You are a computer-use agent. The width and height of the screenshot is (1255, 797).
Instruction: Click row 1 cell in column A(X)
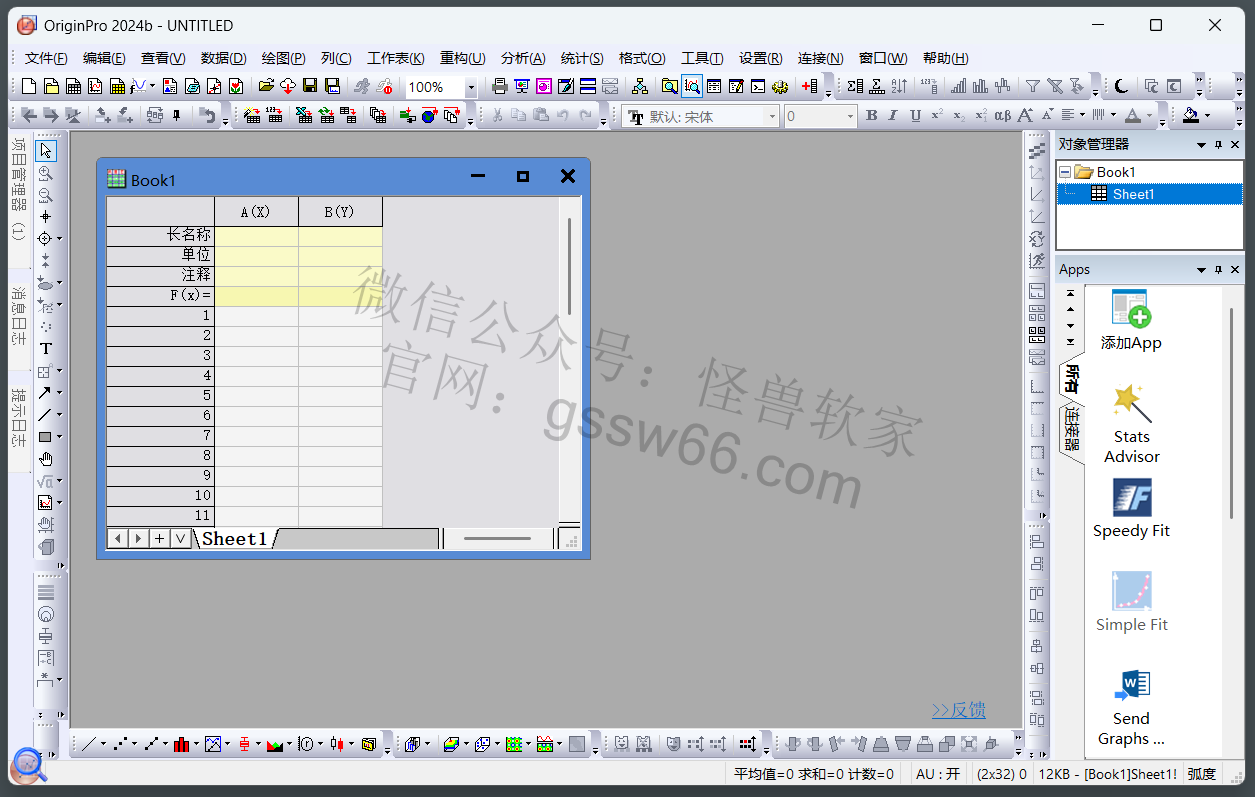click(256, 316)
